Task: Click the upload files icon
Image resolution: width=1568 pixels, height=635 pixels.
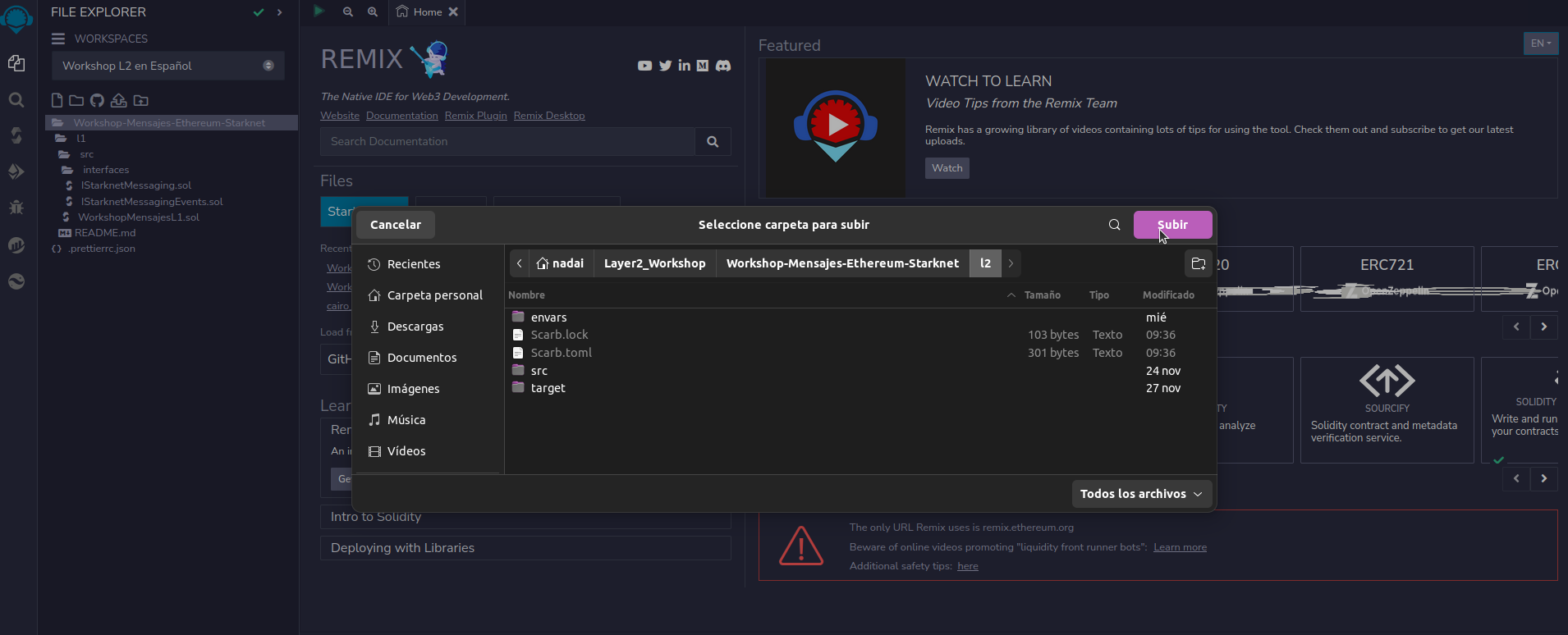Action: [x=119, y=100]
